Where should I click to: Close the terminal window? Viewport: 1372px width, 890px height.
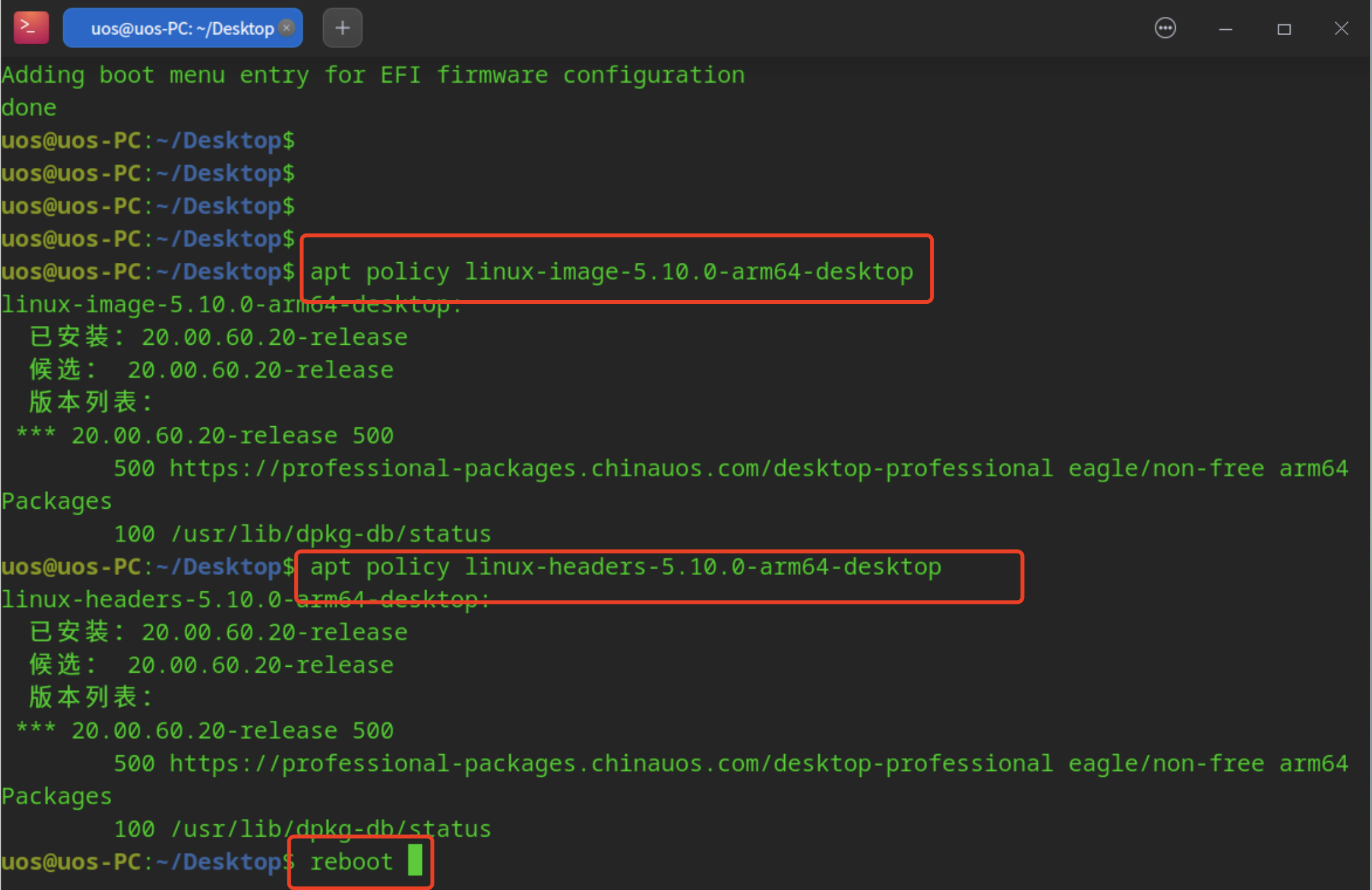click(x=1341, y=29)
